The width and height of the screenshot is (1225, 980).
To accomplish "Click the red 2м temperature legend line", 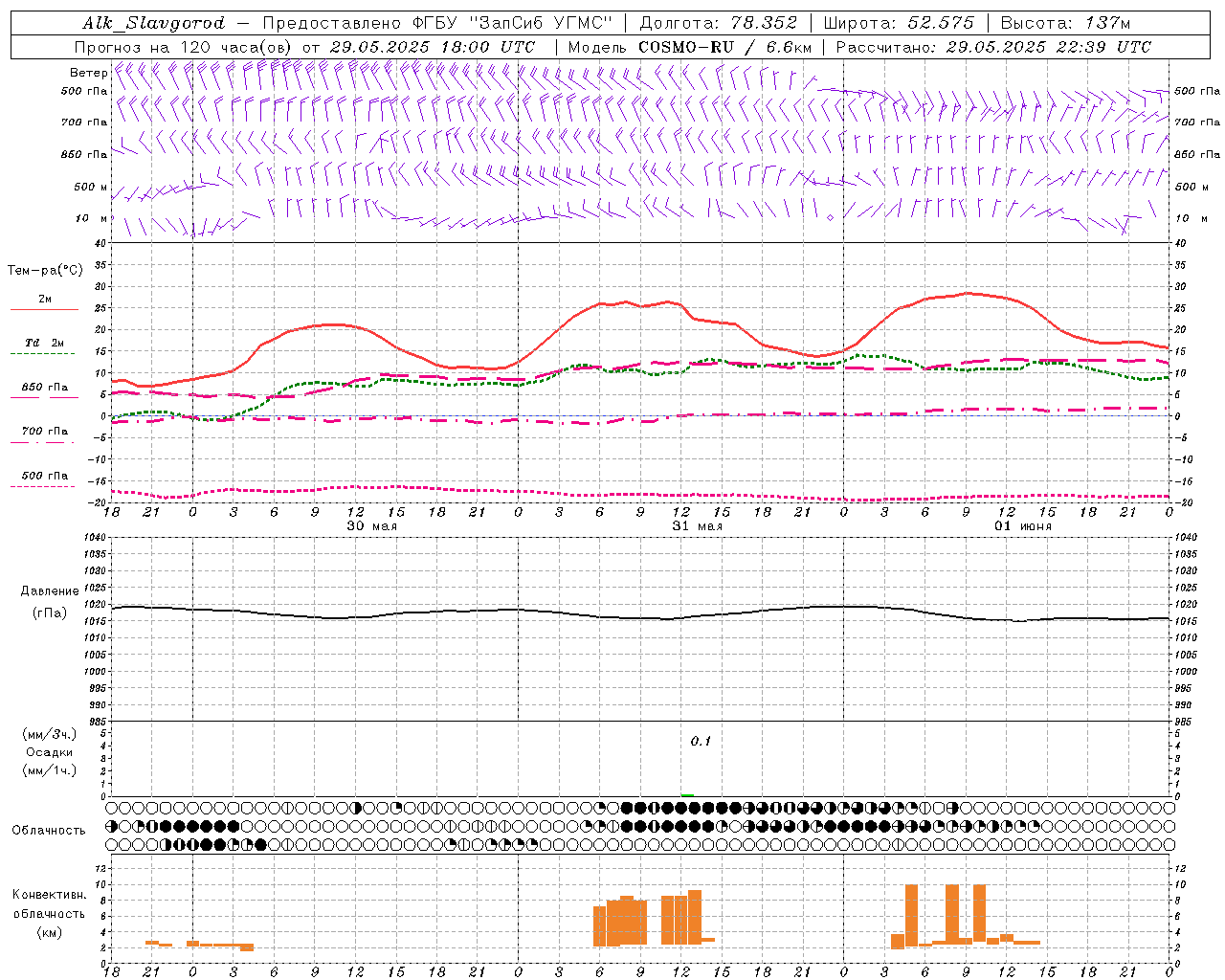I will coord(44,309).
